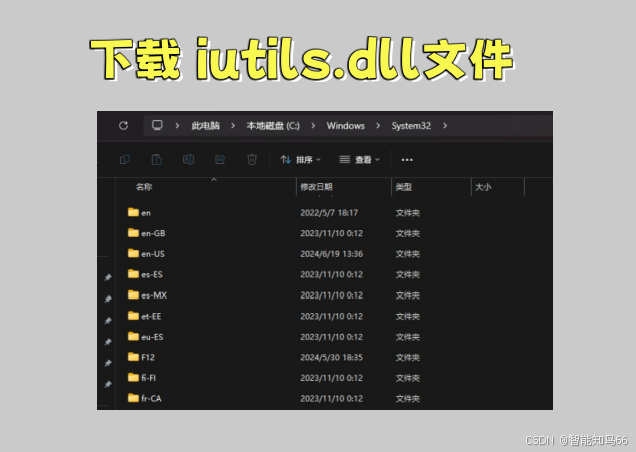
Task: Click the folder icon of en-GB
Action: tap(133, 232)
